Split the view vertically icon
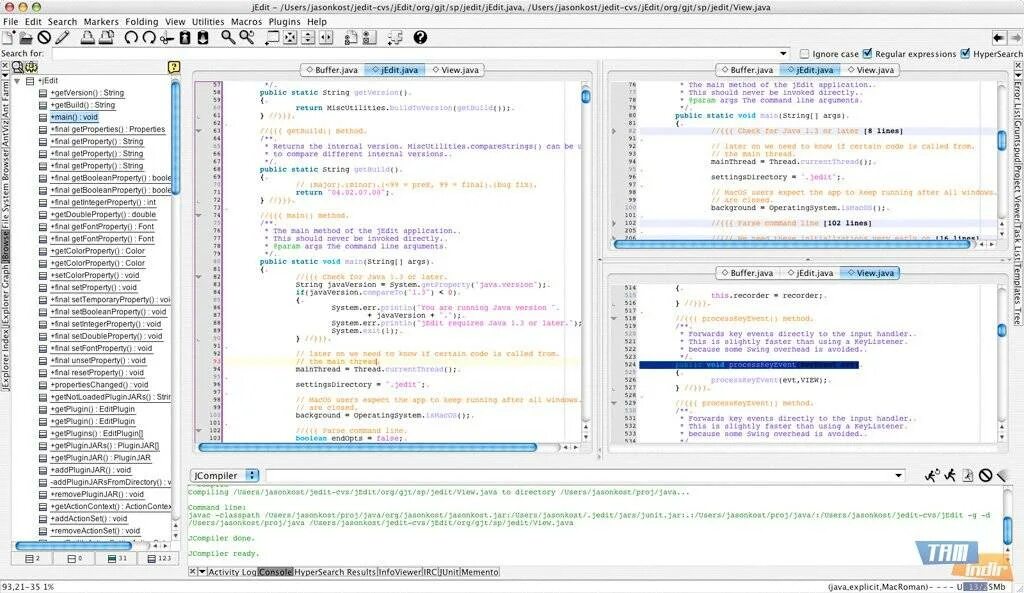This screenshot has width=1024, height=593. [x=325, y=37]
